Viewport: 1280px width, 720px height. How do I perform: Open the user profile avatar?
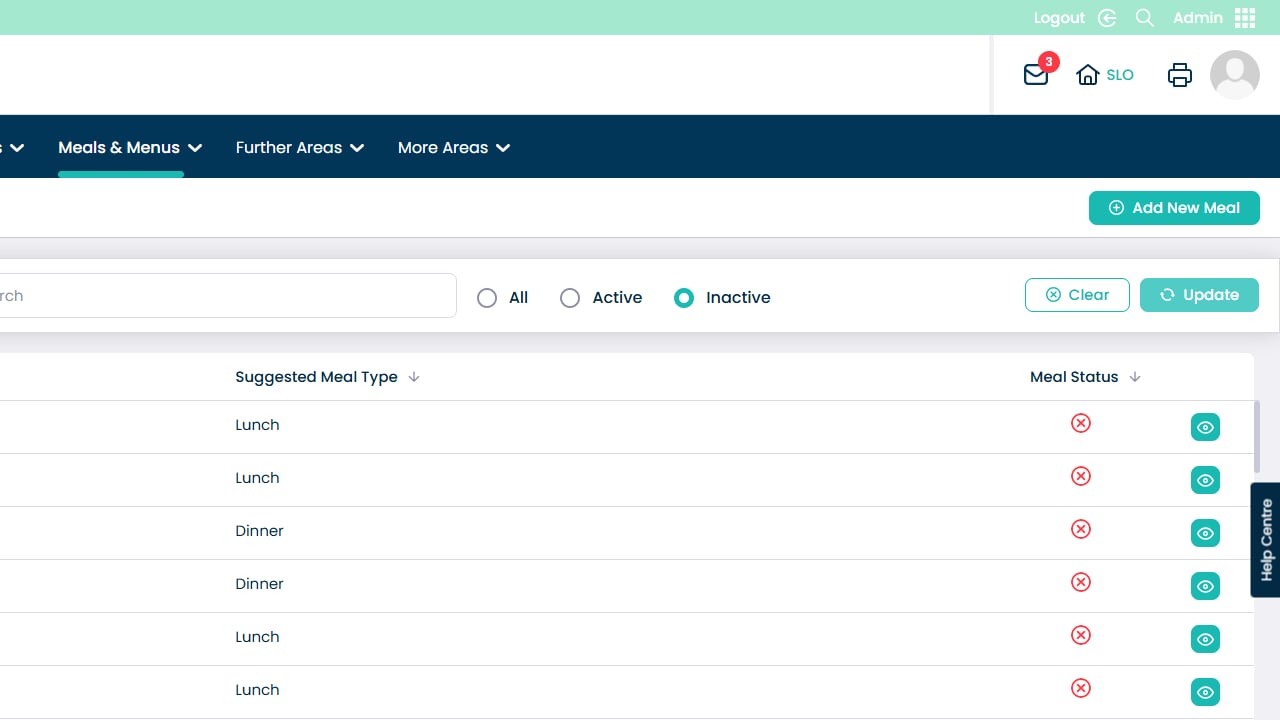(1234, 75)
